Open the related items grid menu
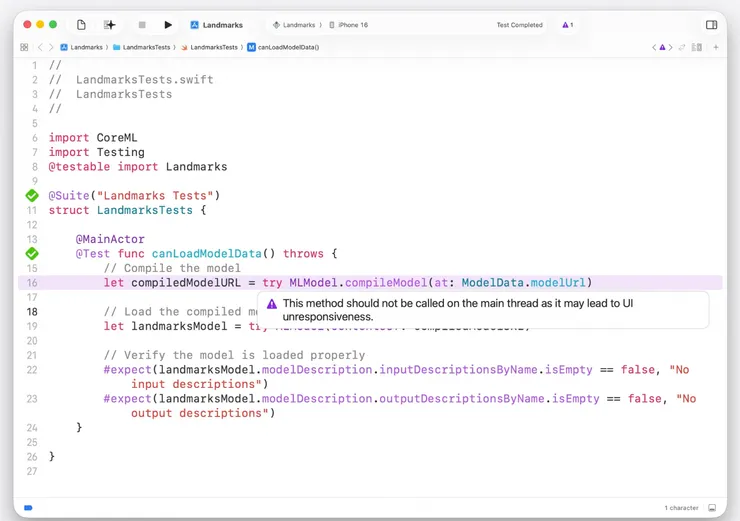The image size is (740, 521). pyautogui.click(x=24, y=47)
